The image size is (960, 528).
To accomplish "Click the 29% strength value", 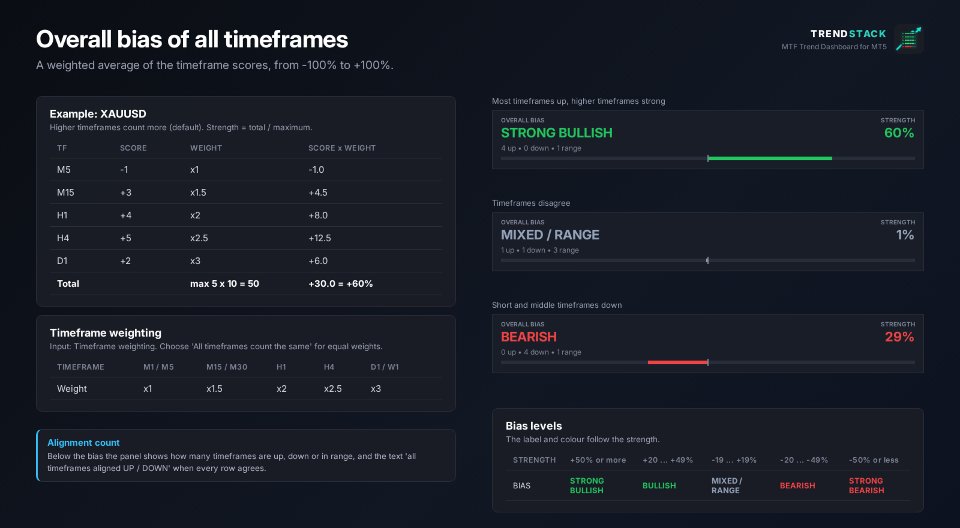I will [x=899, y=337].
